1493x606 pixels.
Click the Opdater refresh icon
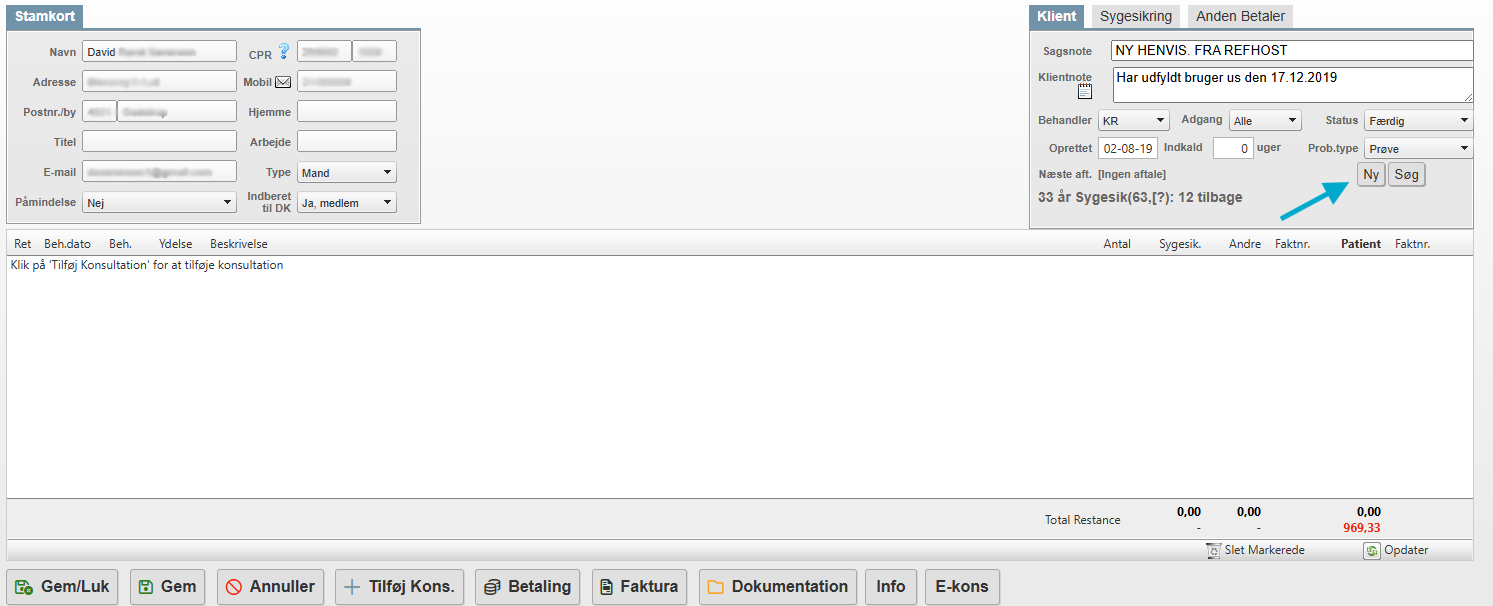tap(1372, 550)
